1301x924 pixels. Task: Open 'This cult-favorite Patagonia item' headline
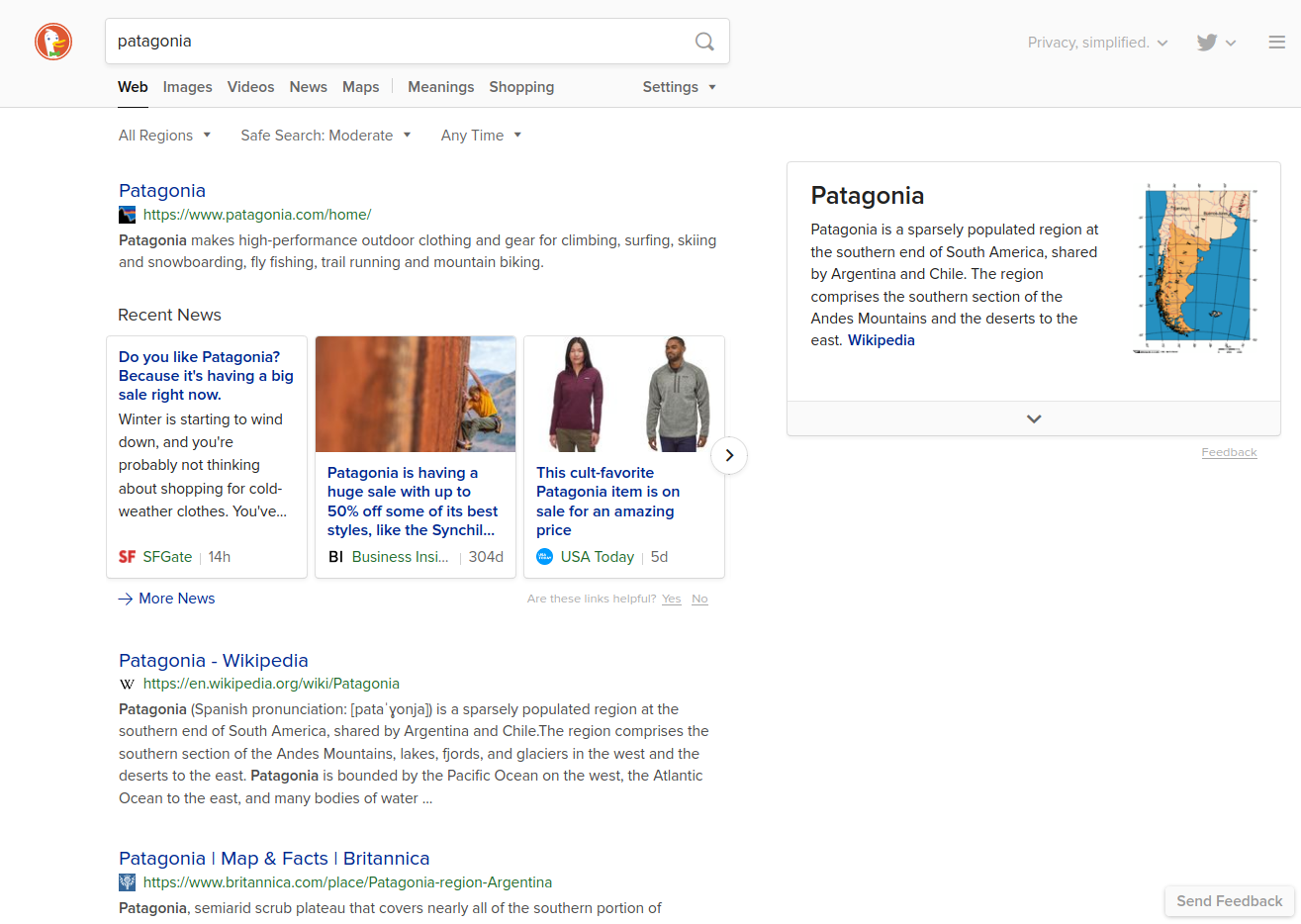pos(607,502)
